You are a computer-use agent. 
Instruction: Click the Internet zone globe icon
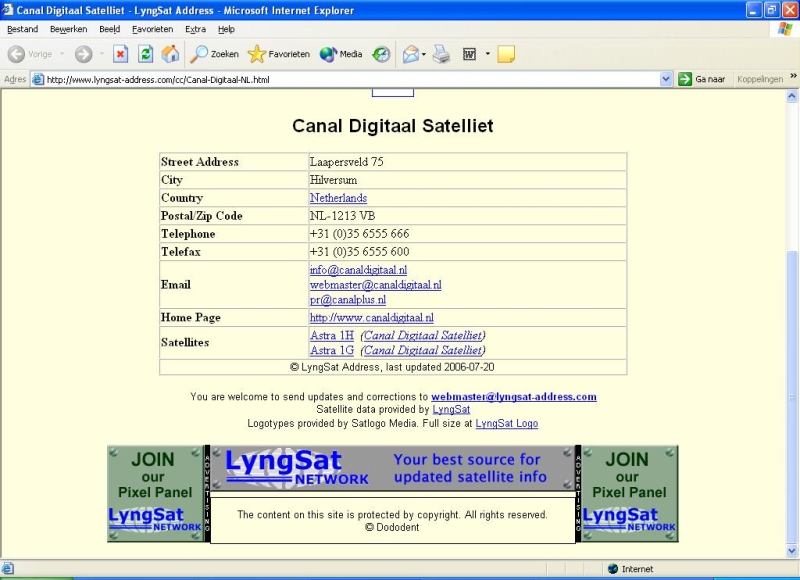click(x=613, y=569)
